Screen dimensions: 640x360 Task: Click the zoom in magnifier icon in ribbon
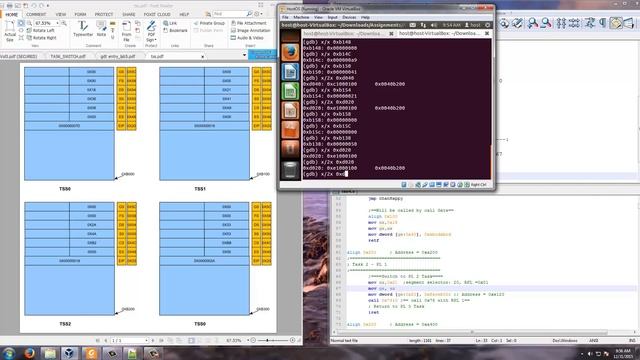point(64,23)
